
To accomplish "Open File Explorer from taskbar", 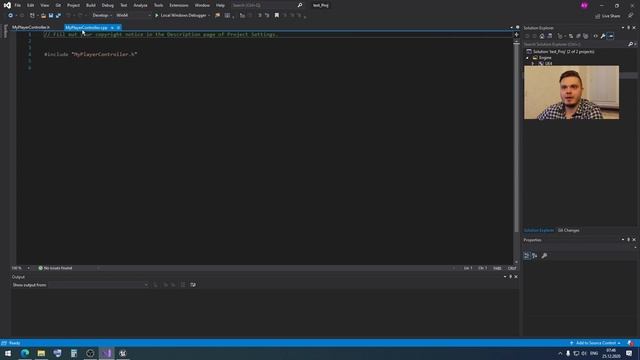I will tap(41, 353).
